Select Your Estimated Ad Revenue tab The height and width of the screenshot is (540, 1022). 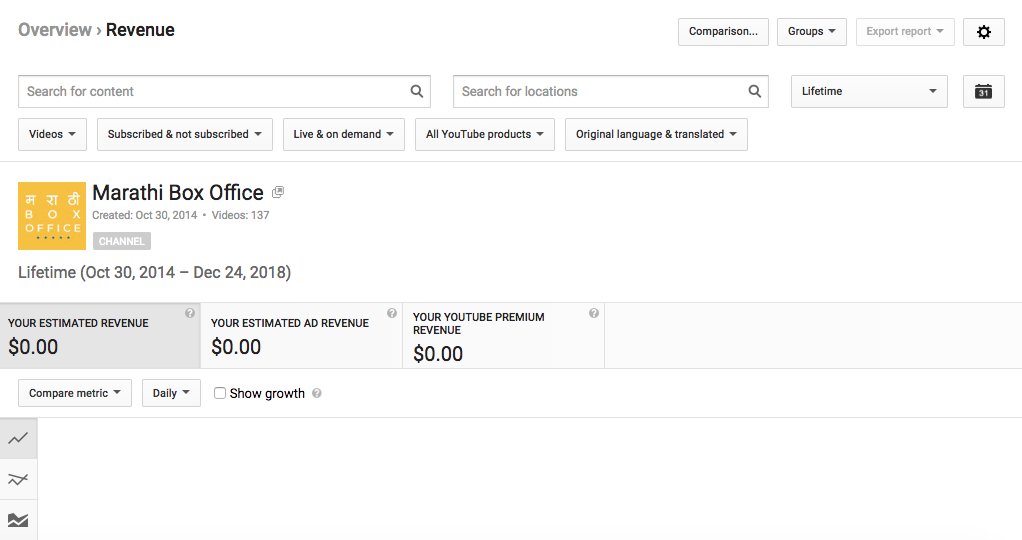click(x=302, y=336)
